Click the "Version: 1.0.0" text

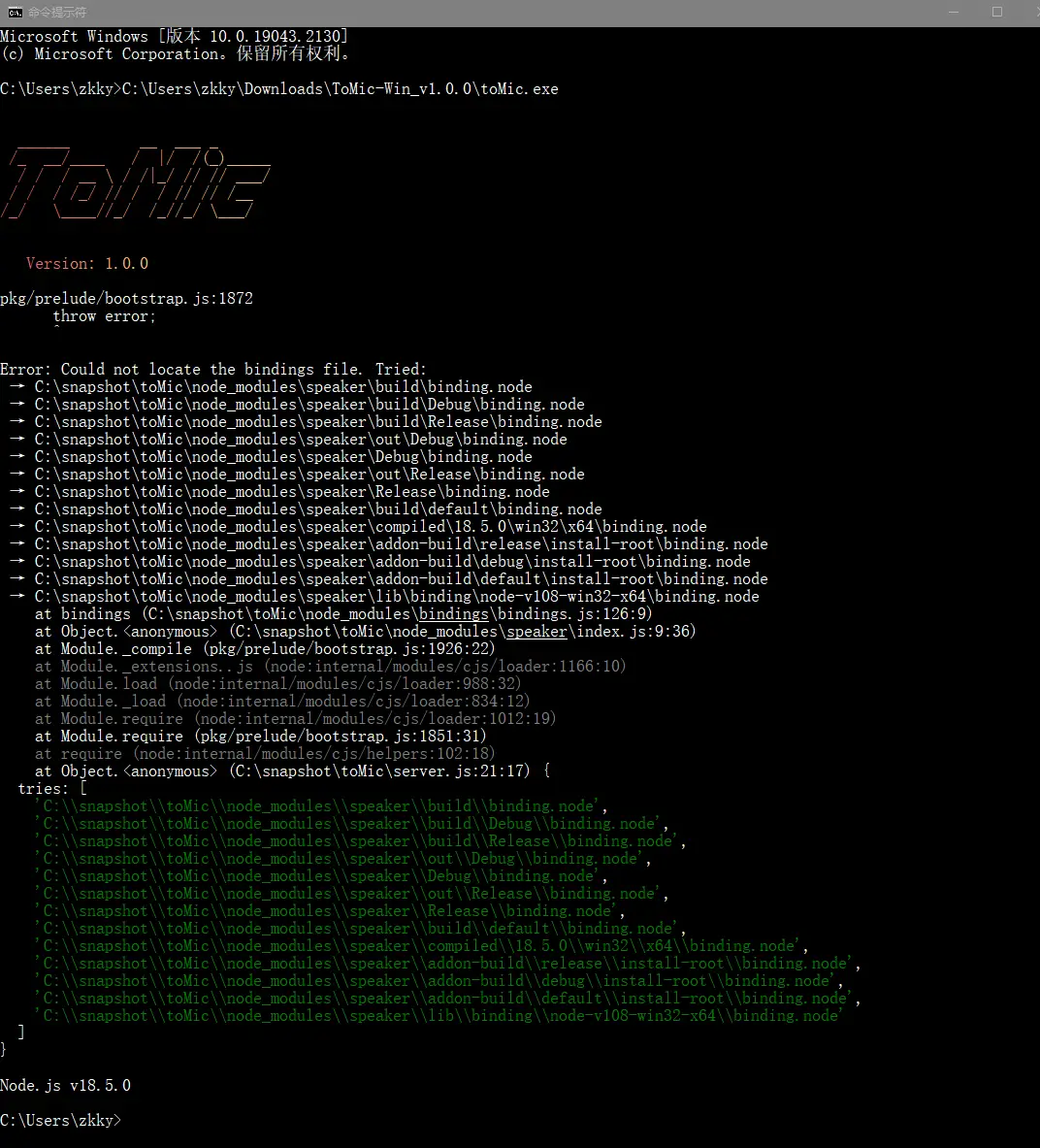tap(87, 264)
